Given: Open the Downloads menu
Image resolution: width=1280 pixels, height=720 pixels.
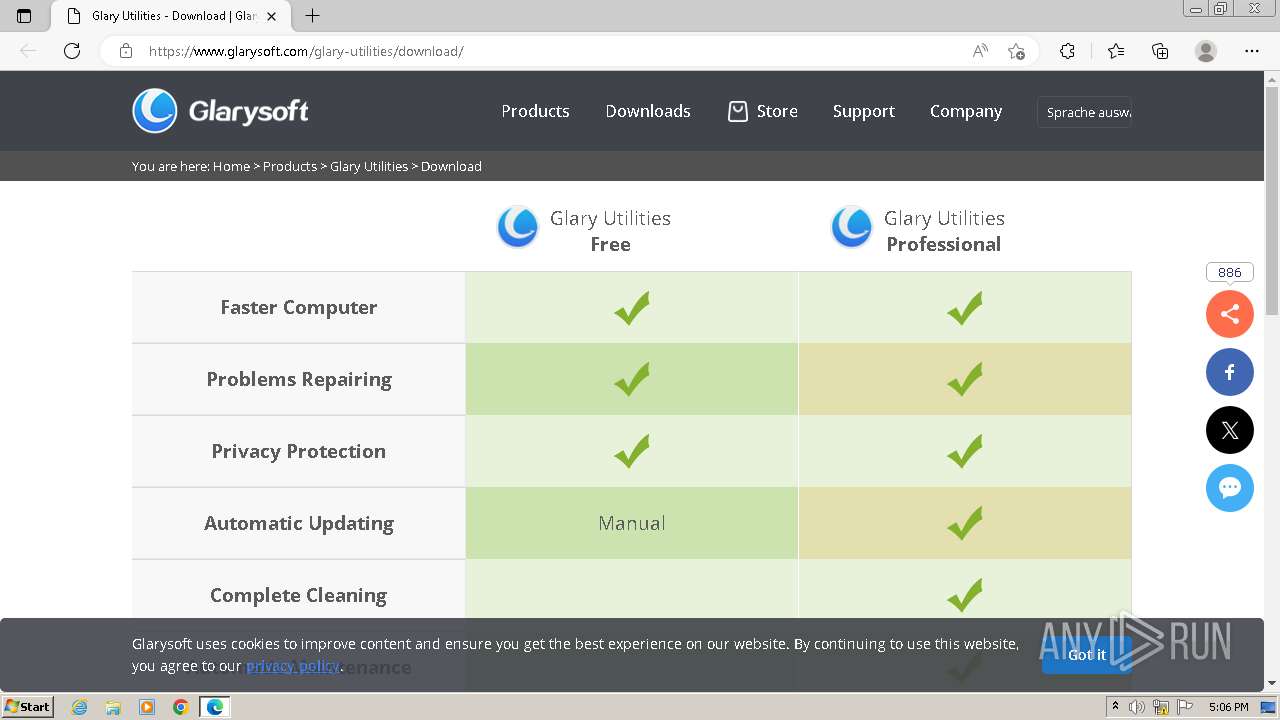Looking at the screenshot, I should click(648, 111).
